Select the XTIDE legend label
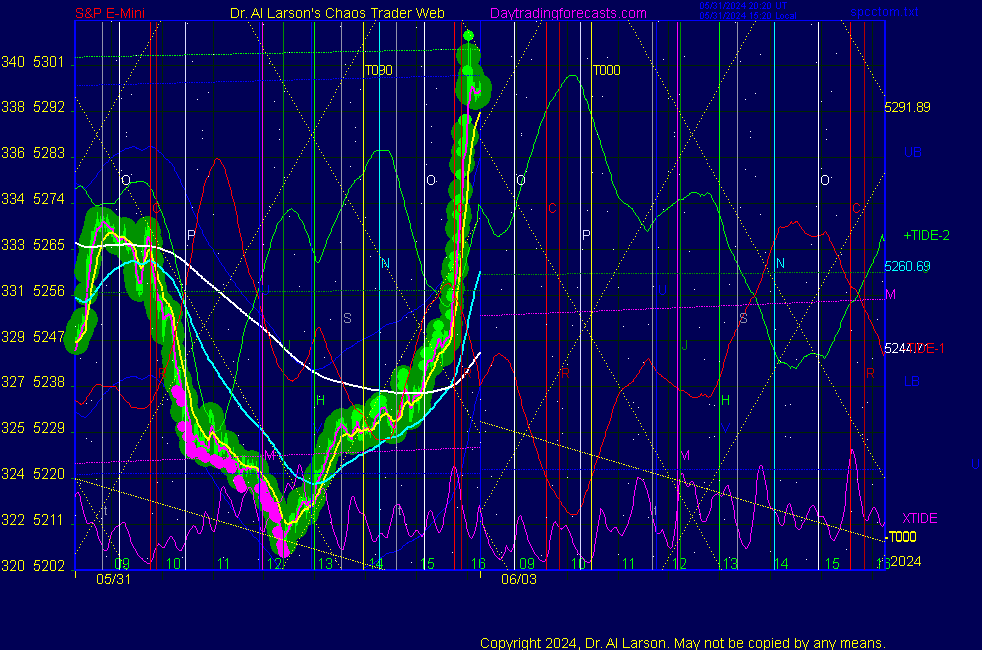This screenshot has width=982, height=650. (919, 518)
